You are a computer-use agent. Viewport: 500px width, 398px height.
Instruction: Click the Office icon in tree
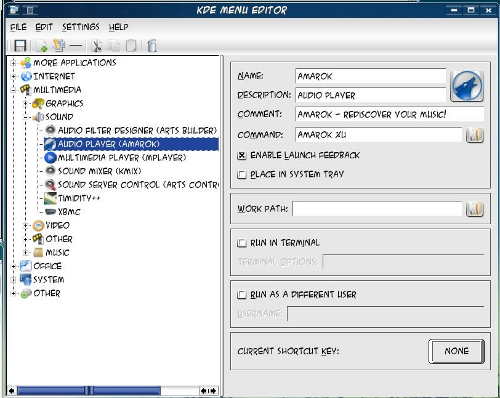(26, 266)
